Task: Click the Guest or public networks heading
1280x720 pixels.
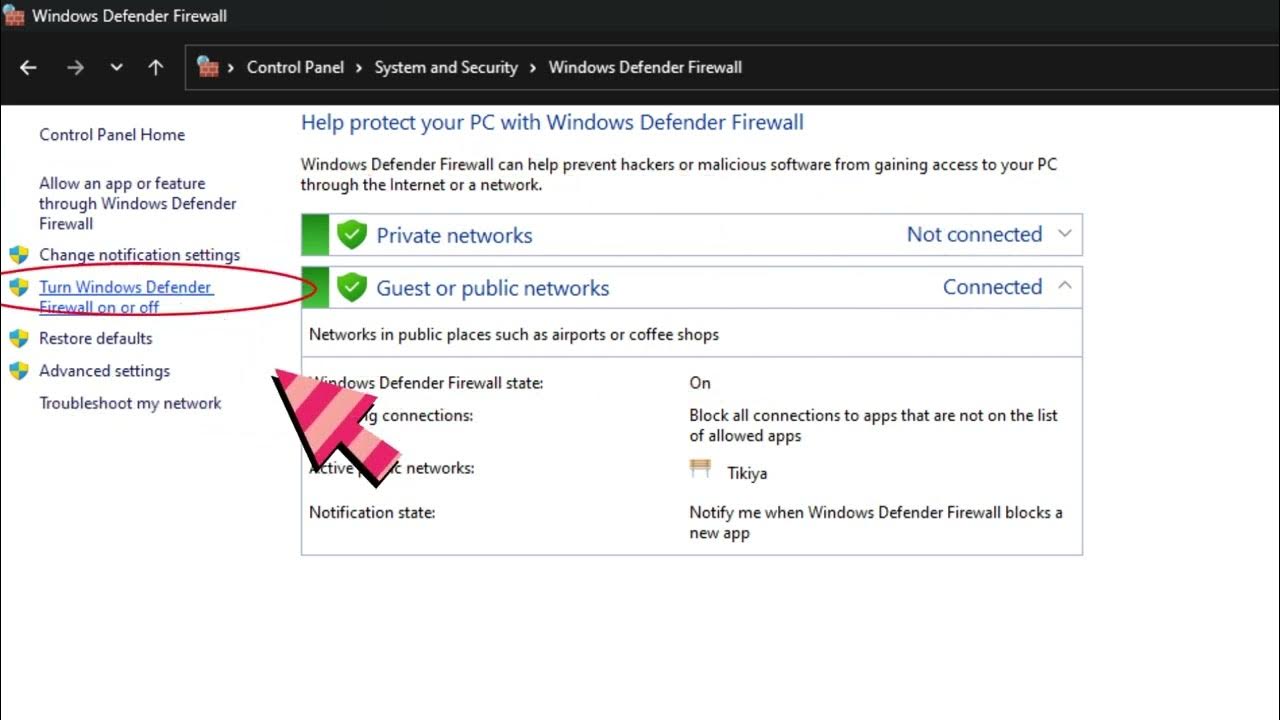Action: [493, 288]
